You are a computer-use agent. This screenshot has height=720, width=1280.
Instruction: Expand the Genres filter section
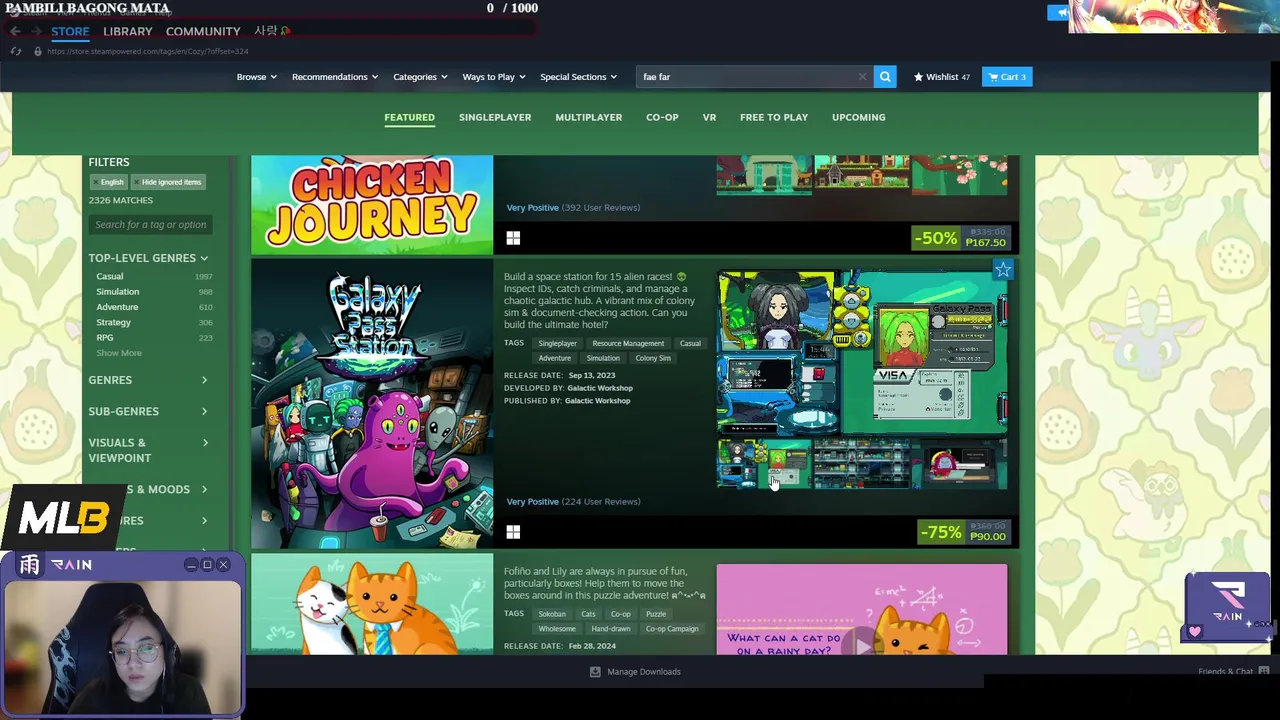point(148,380)
